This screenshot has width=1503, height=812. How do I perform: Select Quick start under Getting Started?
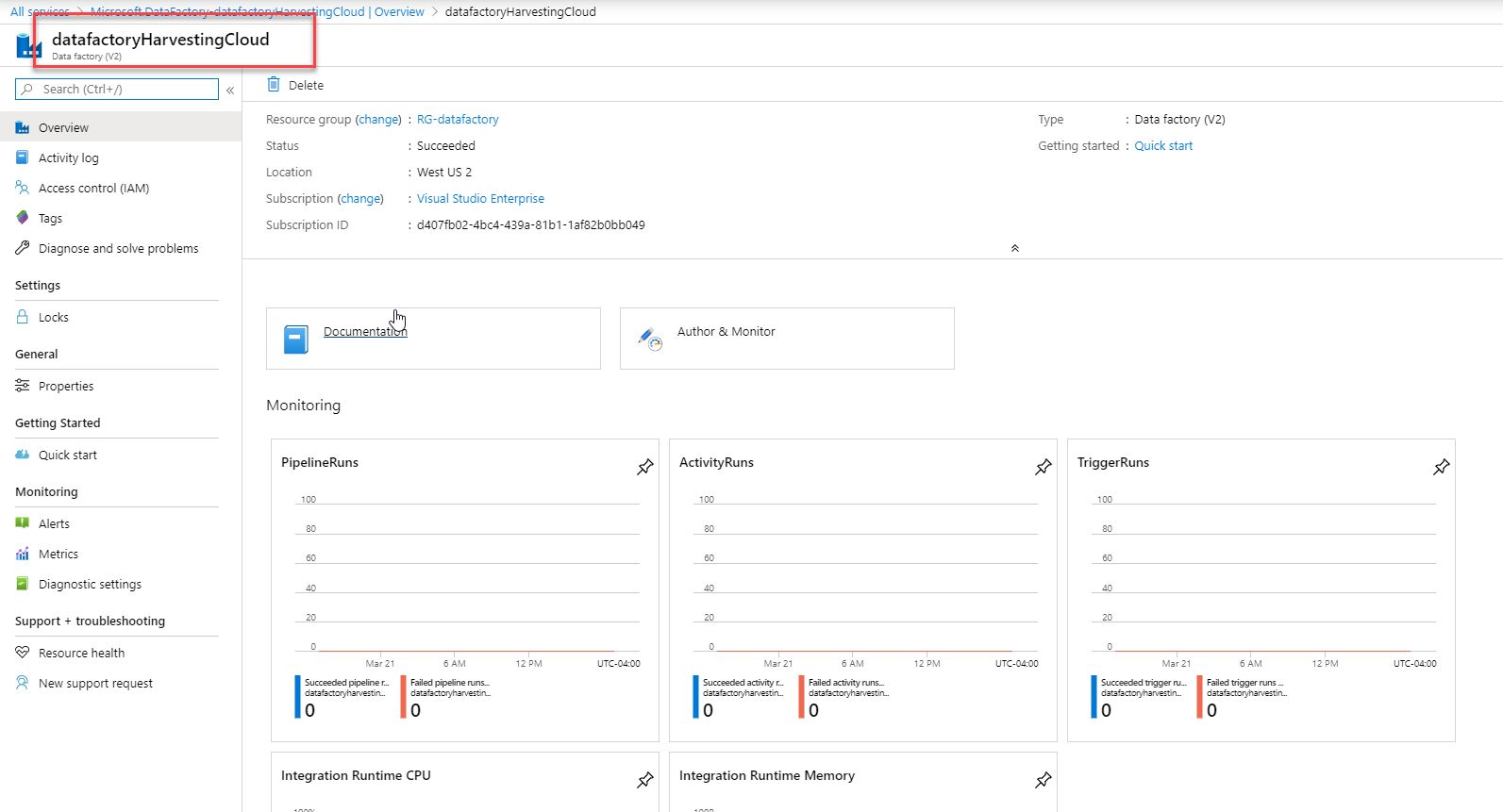(x=121, y=455)
